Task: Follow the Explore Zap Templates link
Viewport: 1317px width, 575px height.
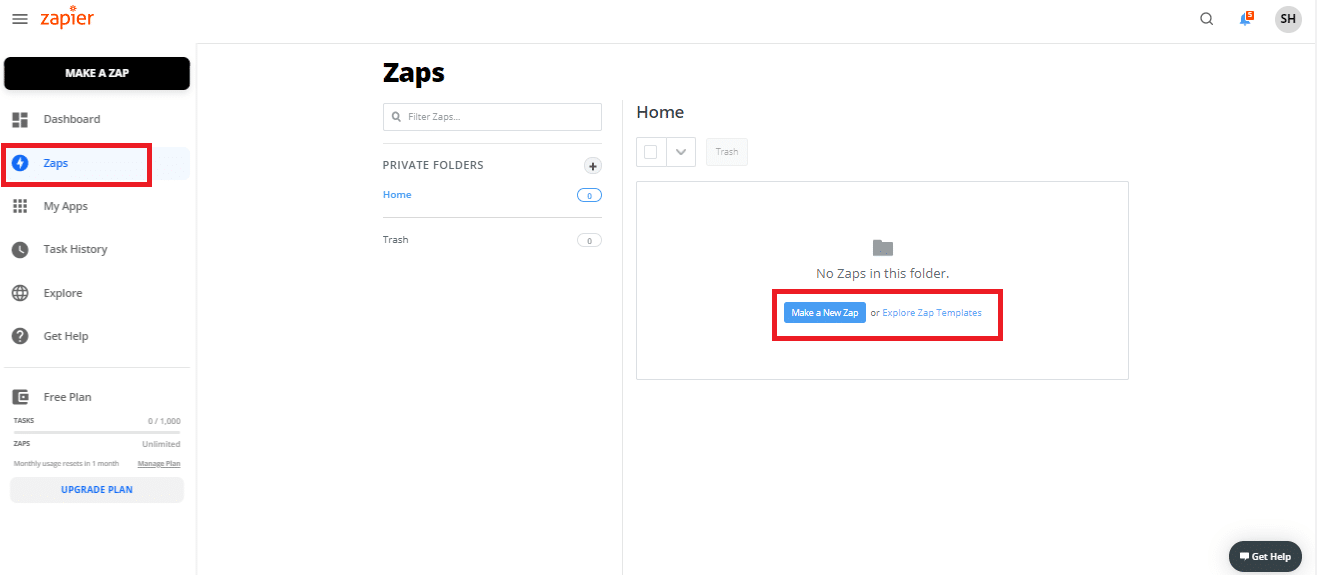Action: tap(932, 313)
